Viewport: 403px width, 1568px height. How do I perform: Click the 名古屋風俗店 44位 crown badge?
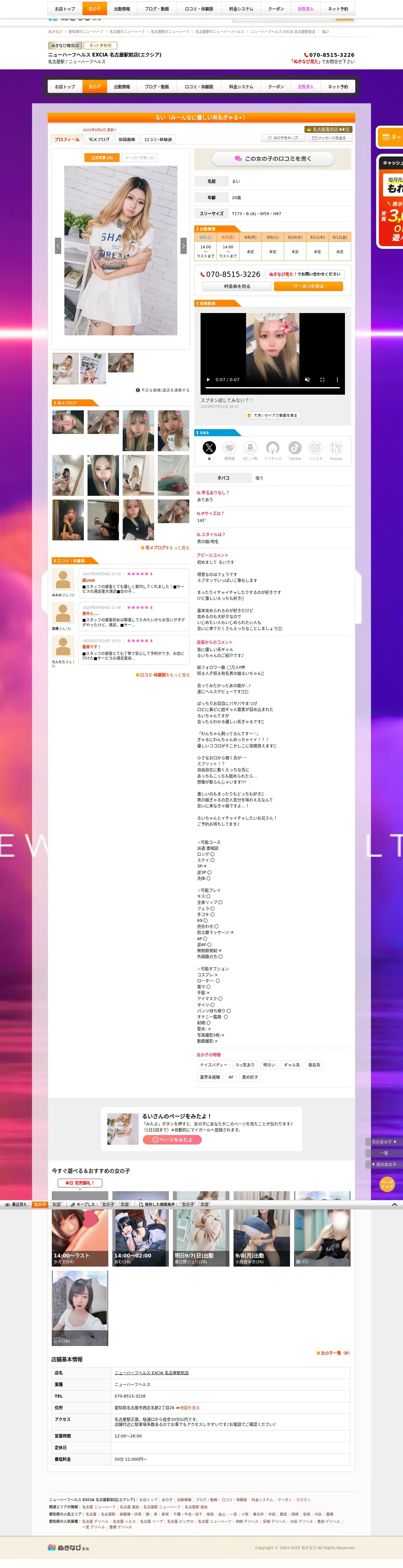coord(328,129)
